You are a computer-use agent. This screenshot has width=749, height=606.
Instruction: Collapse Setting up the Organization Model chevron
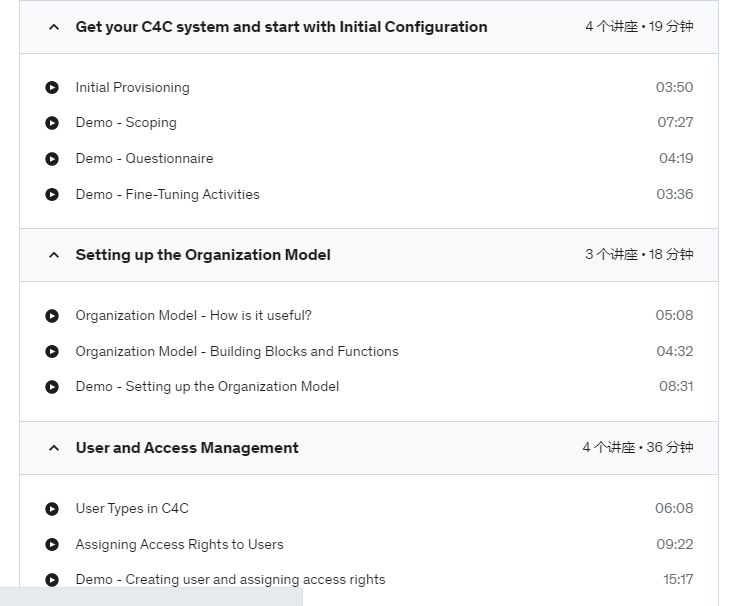click(x=54, y=255)
